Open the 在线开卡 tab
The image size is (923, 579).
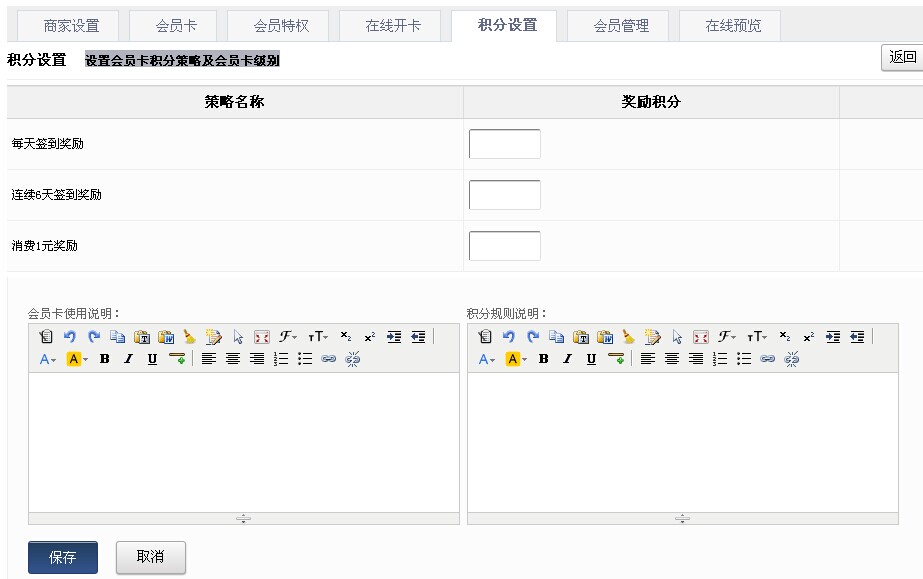click(393, 26)
